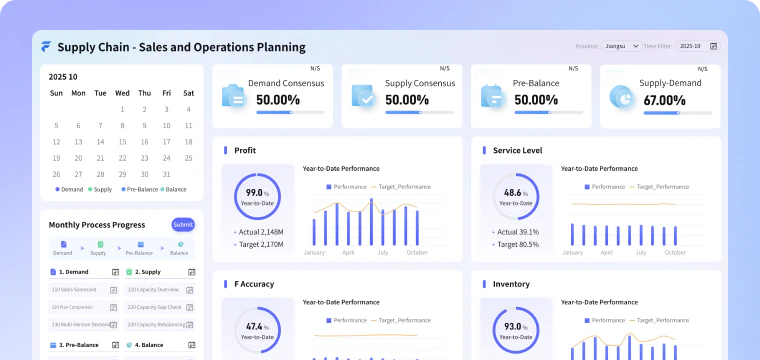Image resolution: width=760 pixels, height=360 pixels.
Task: Click the Pre-Balance legend under the calendar
Action: point(140,189)
